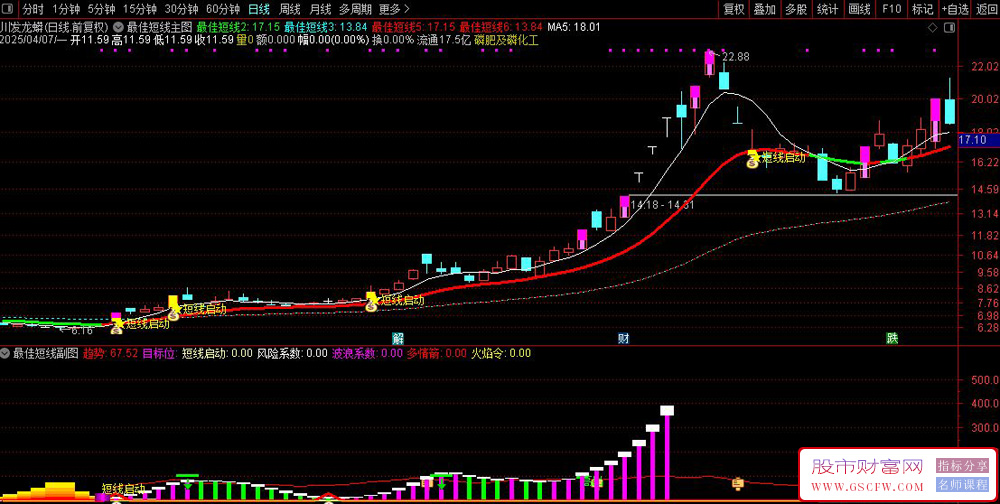
Task: Select the 1分钟 period
Action: [x=66, y=9]
